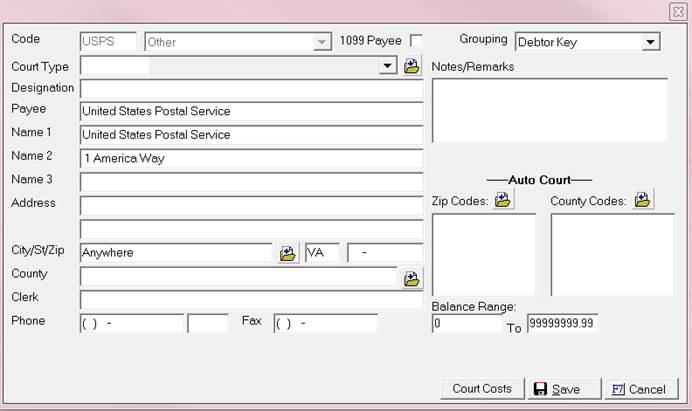The height and width of the screenshot is (411, 692).
Task: Click the City/St/Zip lookup folder icon
Action: [288, 253]
